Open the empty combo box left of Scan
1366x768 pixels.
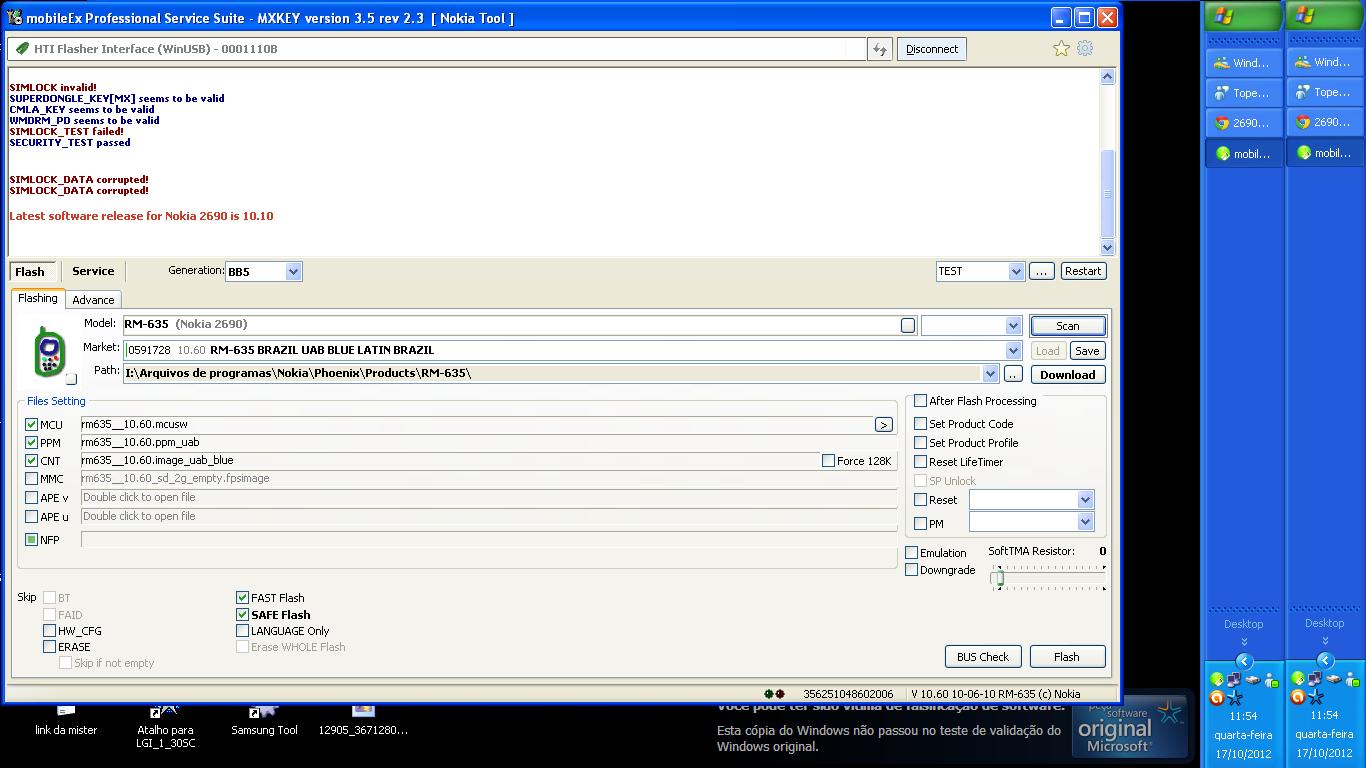click(x=970, y=325)
